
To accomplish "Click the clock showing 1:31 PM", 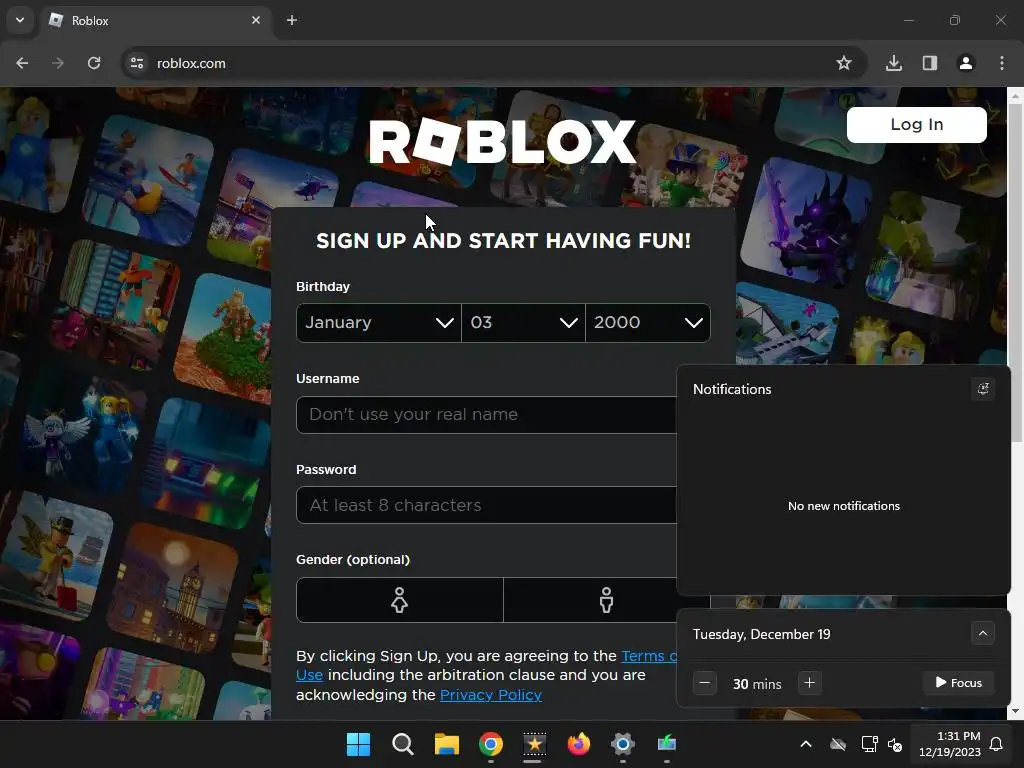I will pos(950,744).
